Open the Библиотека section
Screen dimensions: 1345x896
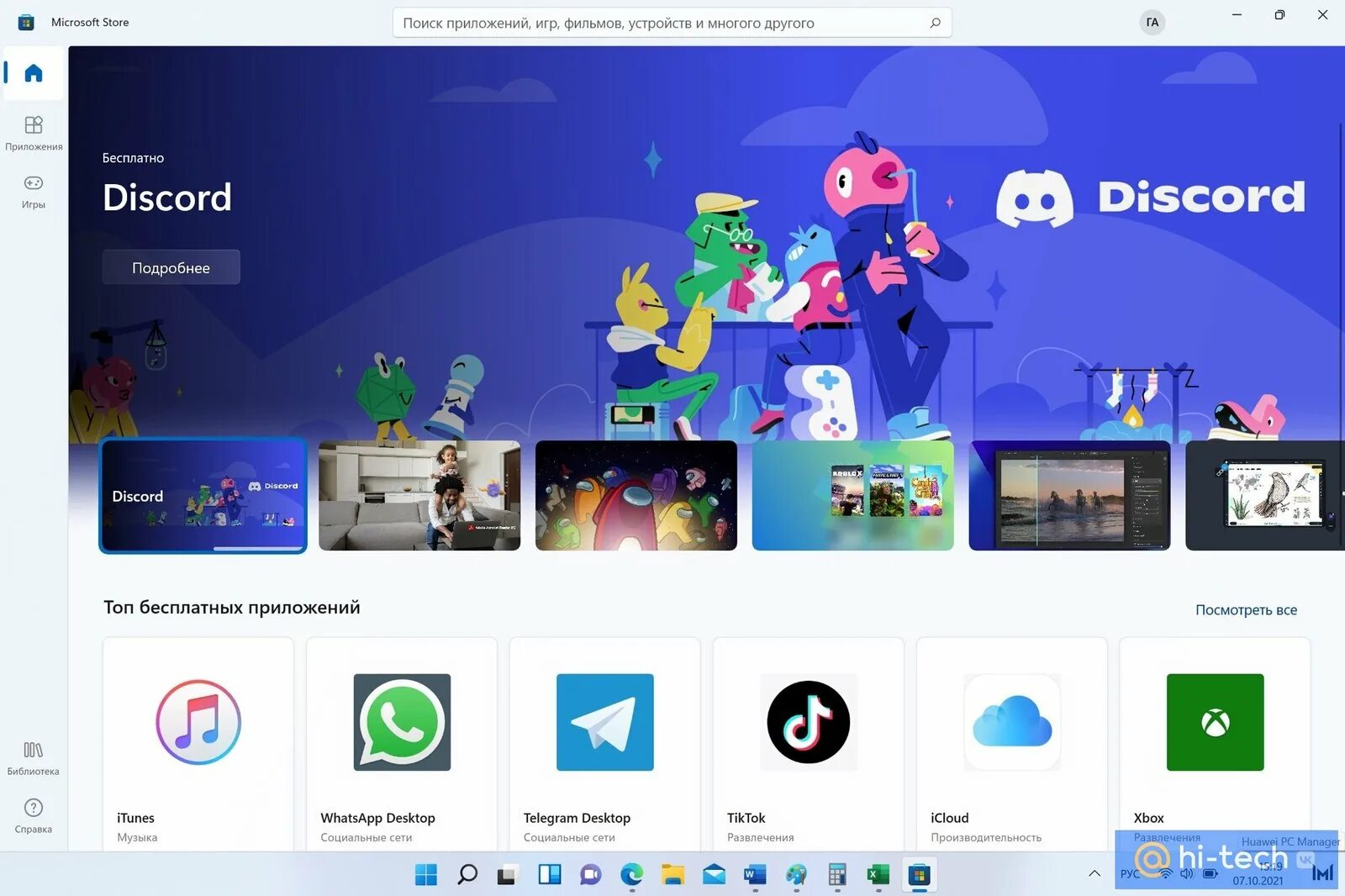click(x=34, y=758)
